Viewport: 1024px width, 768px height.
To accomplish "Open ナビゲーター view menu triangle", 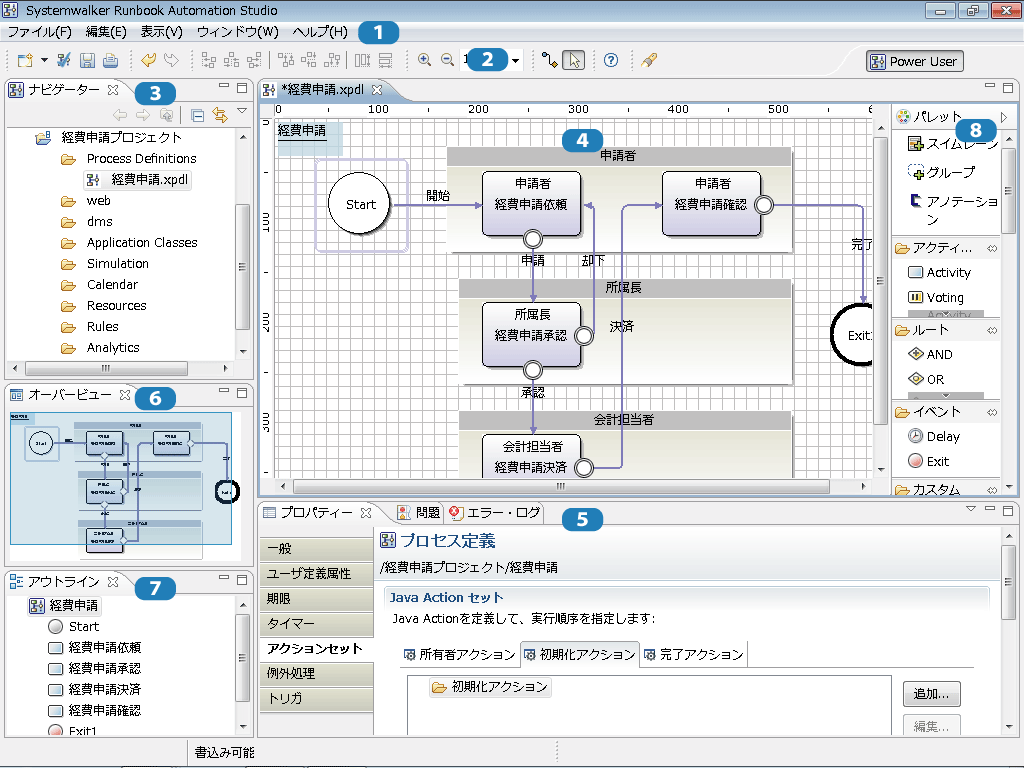I will click(242, 112).
